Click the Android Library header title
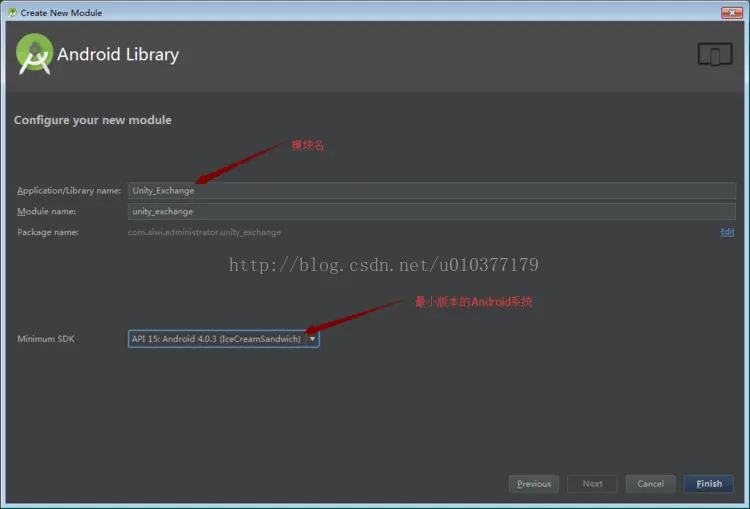The height and width of the screenshot is (509, 750). pyautogui.click(x=118, y=54)
